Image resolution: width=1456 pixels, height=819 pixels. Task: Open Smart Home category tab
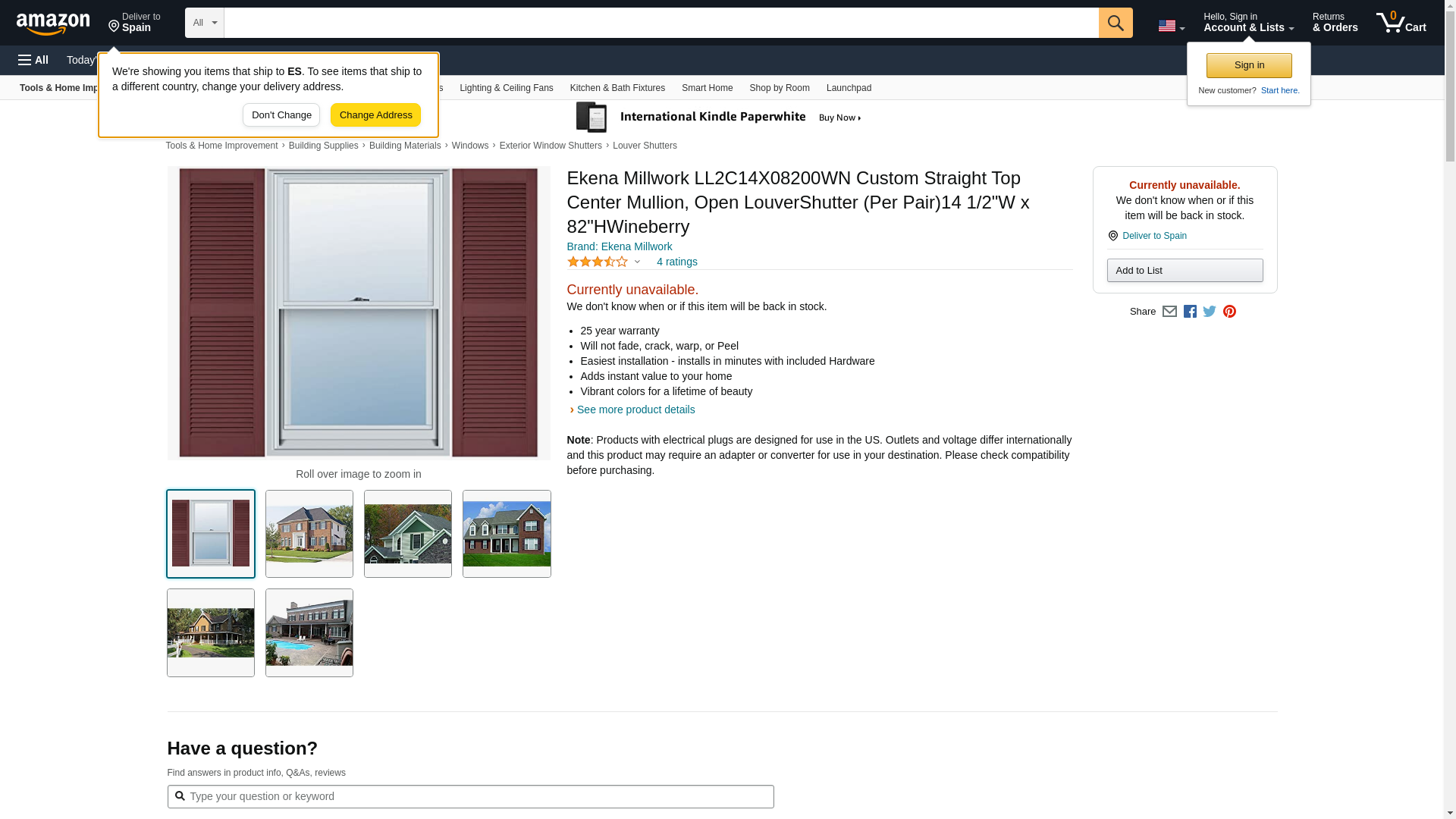707,88
